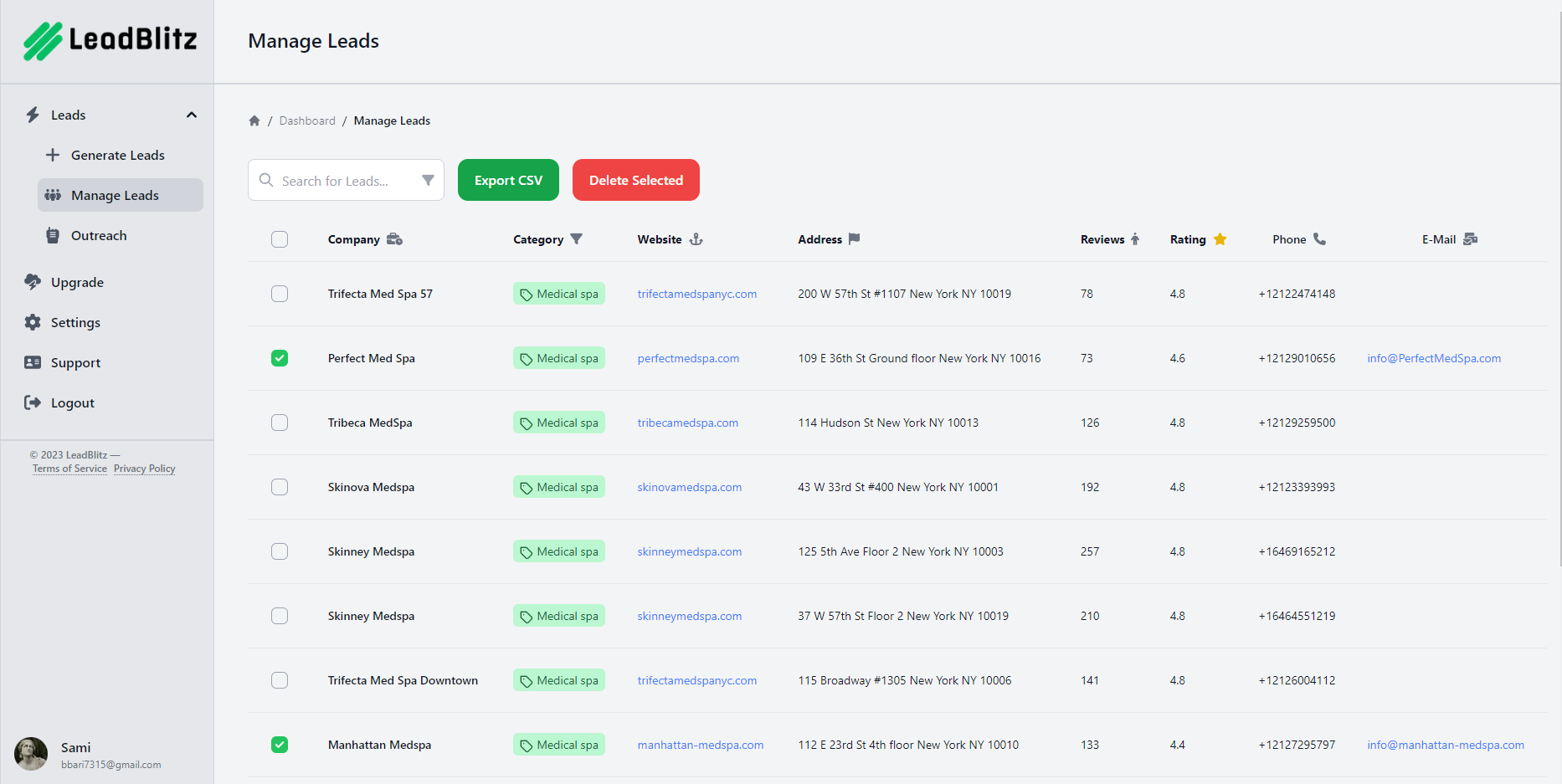
Task: Click the phone icon in Phone header
Action: 1319,238
